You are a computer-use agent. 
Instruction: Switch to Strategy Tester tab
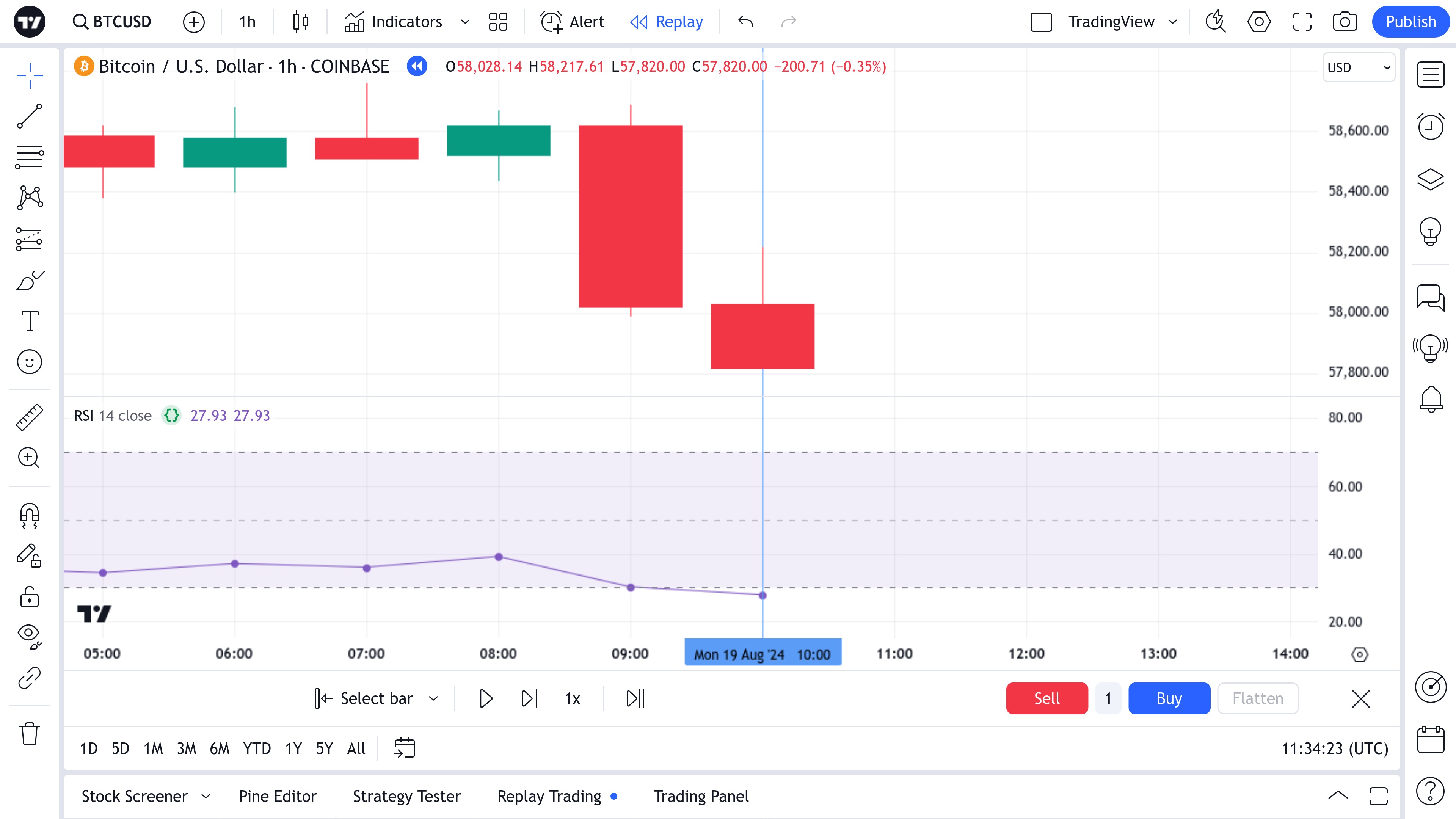pos(406,796)
